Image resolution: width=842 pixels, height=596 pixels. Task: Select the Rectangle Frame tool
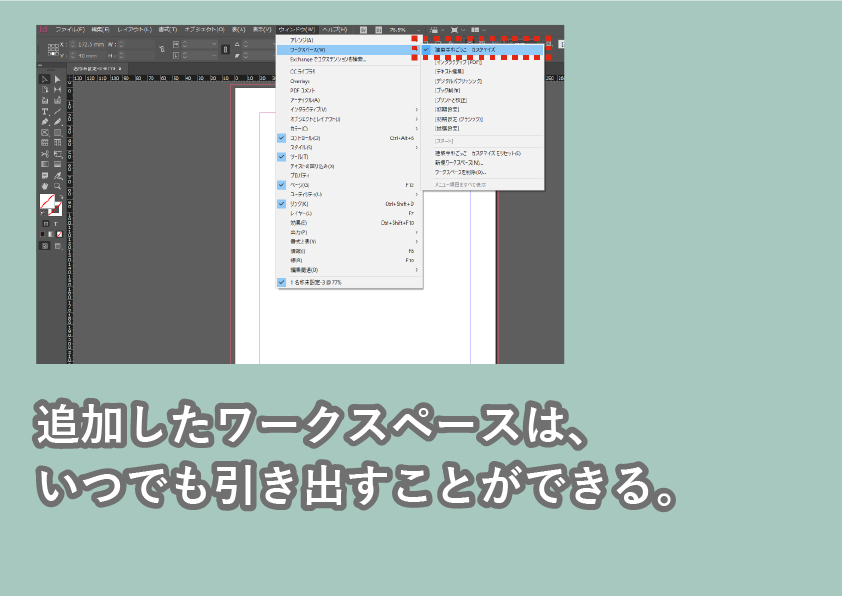point(45,132)
